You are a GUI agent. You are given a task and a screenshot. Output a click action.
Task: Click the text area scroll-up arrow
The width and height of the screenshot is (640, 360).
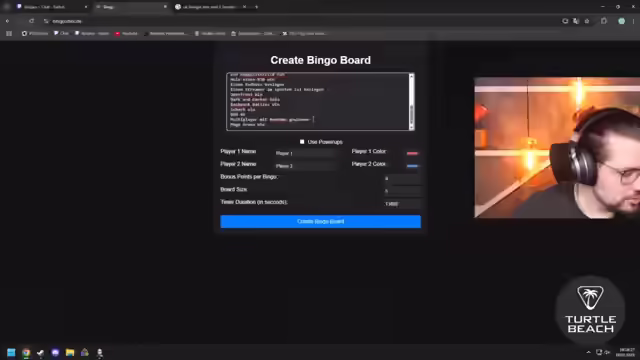click(411, 76)
